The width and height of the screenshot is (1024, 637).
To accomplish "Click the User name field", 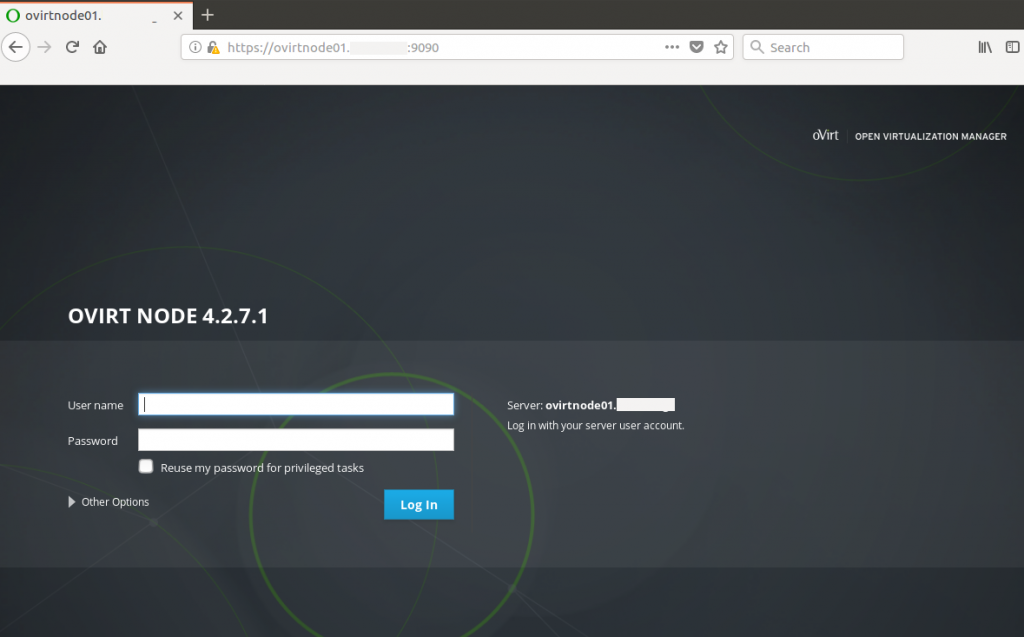I will tap(296, 404).
